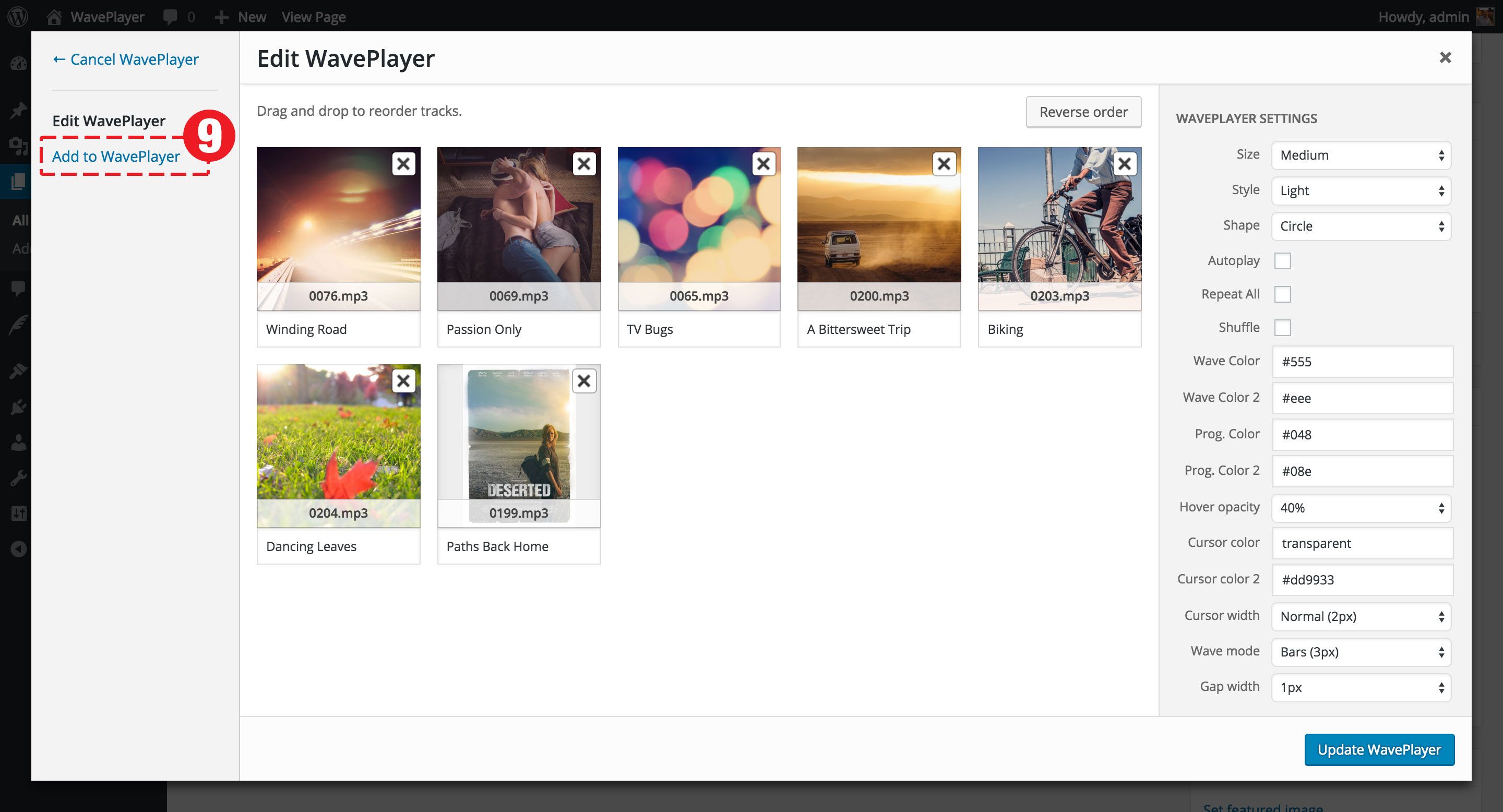The height and width of the screenshot is (812, 1503).
Task: Open the Shape dropdown showing Circle
Action: coord(1361,226)
